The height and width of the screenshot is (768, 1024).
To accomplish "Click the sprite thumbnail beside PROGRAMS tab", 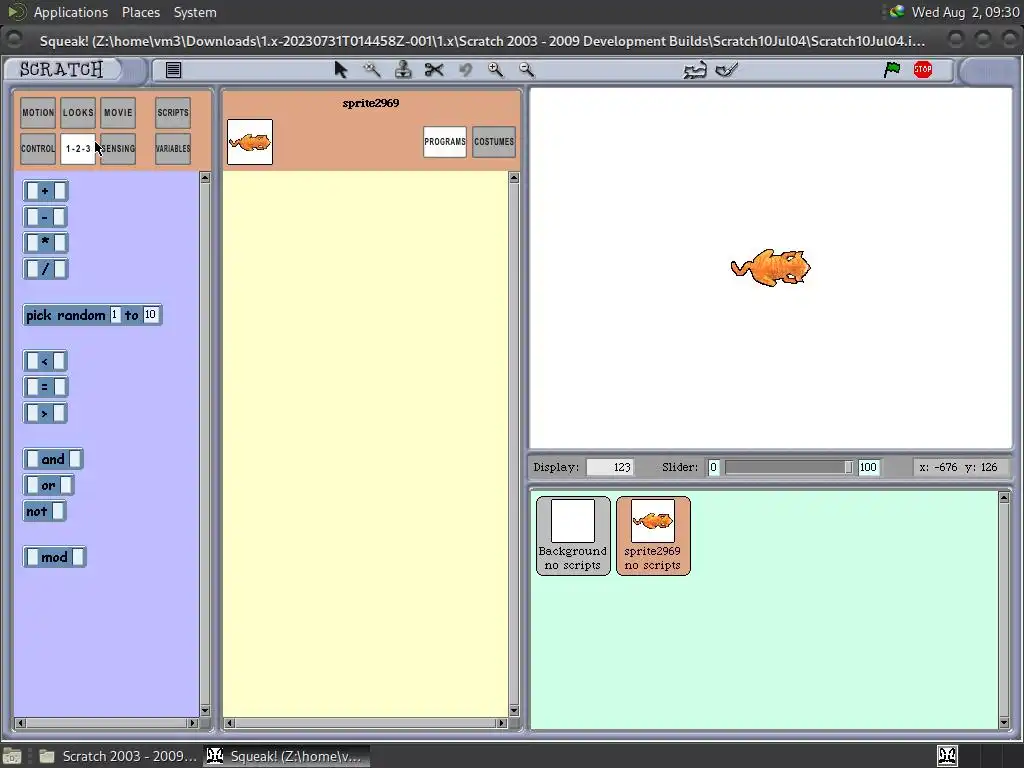I will [x=250, y=142].
